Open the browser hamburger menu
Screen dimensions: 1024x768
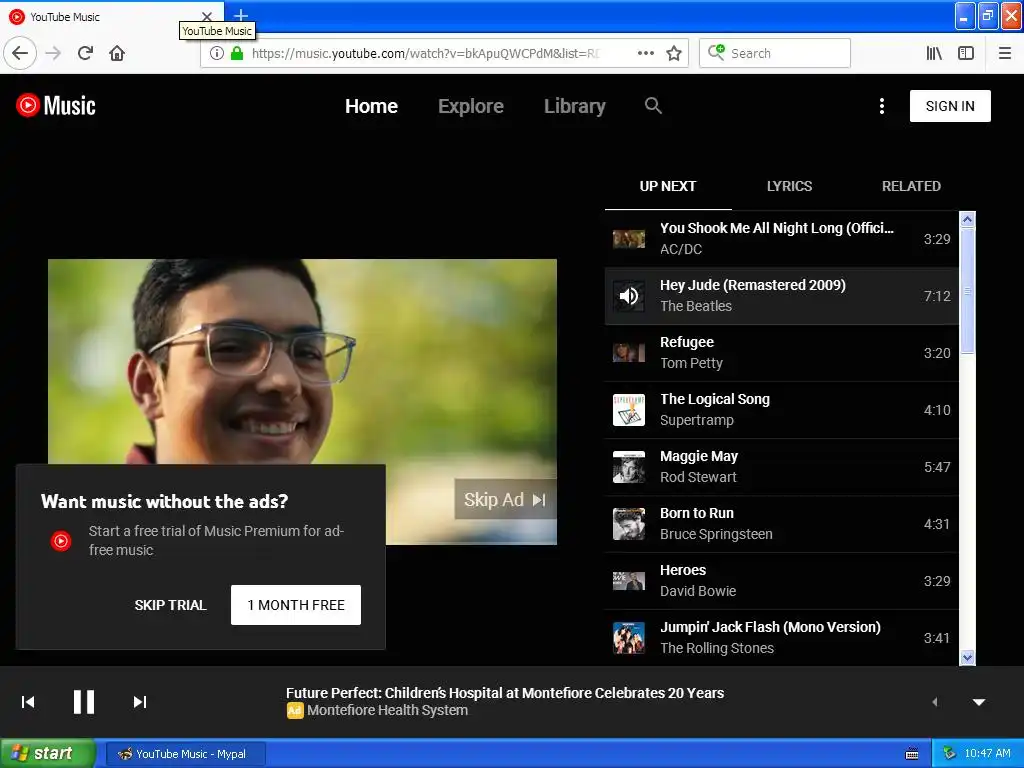1005,53
